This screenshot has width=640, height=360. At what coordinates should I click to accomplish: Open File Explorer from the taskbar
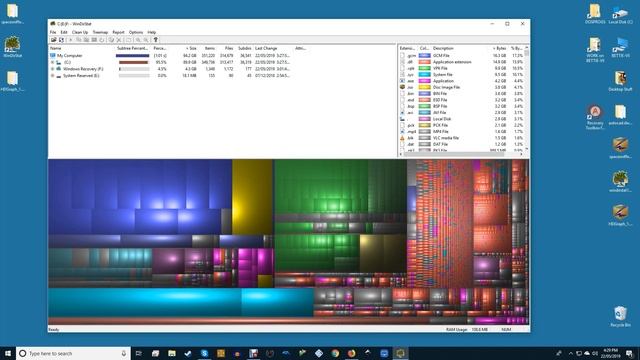coord(171,353)
